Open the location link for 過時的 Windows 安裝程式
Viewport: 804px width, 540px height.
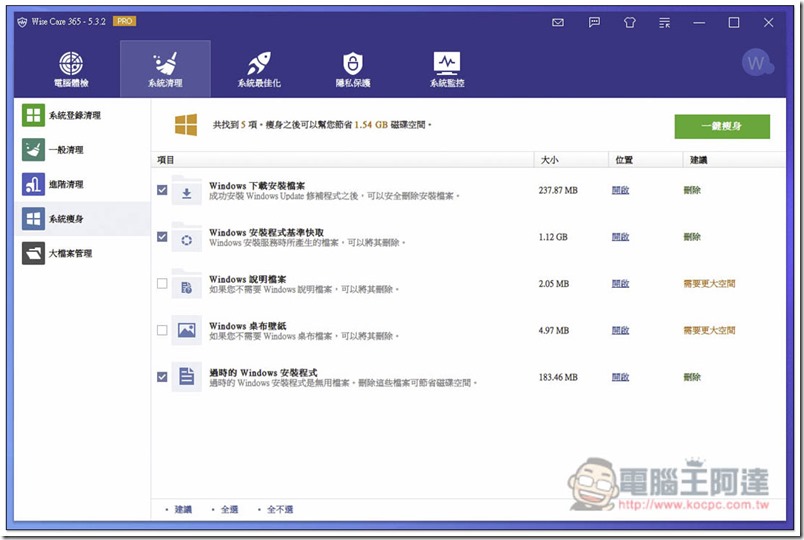click(x=620, y=377)
